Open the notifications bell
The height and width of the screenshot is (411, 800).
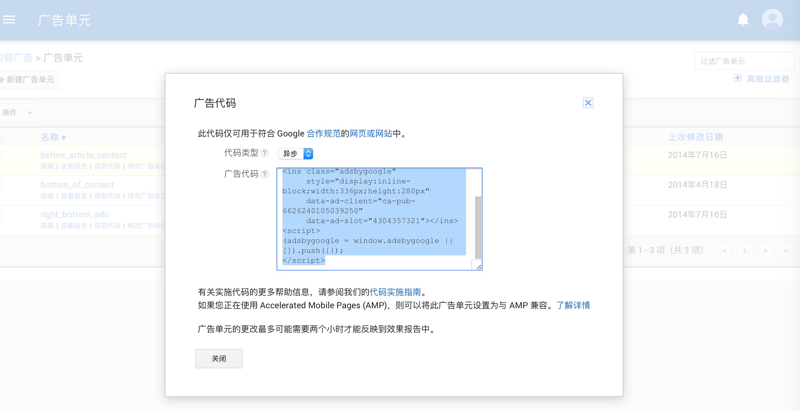pos(743,20)
